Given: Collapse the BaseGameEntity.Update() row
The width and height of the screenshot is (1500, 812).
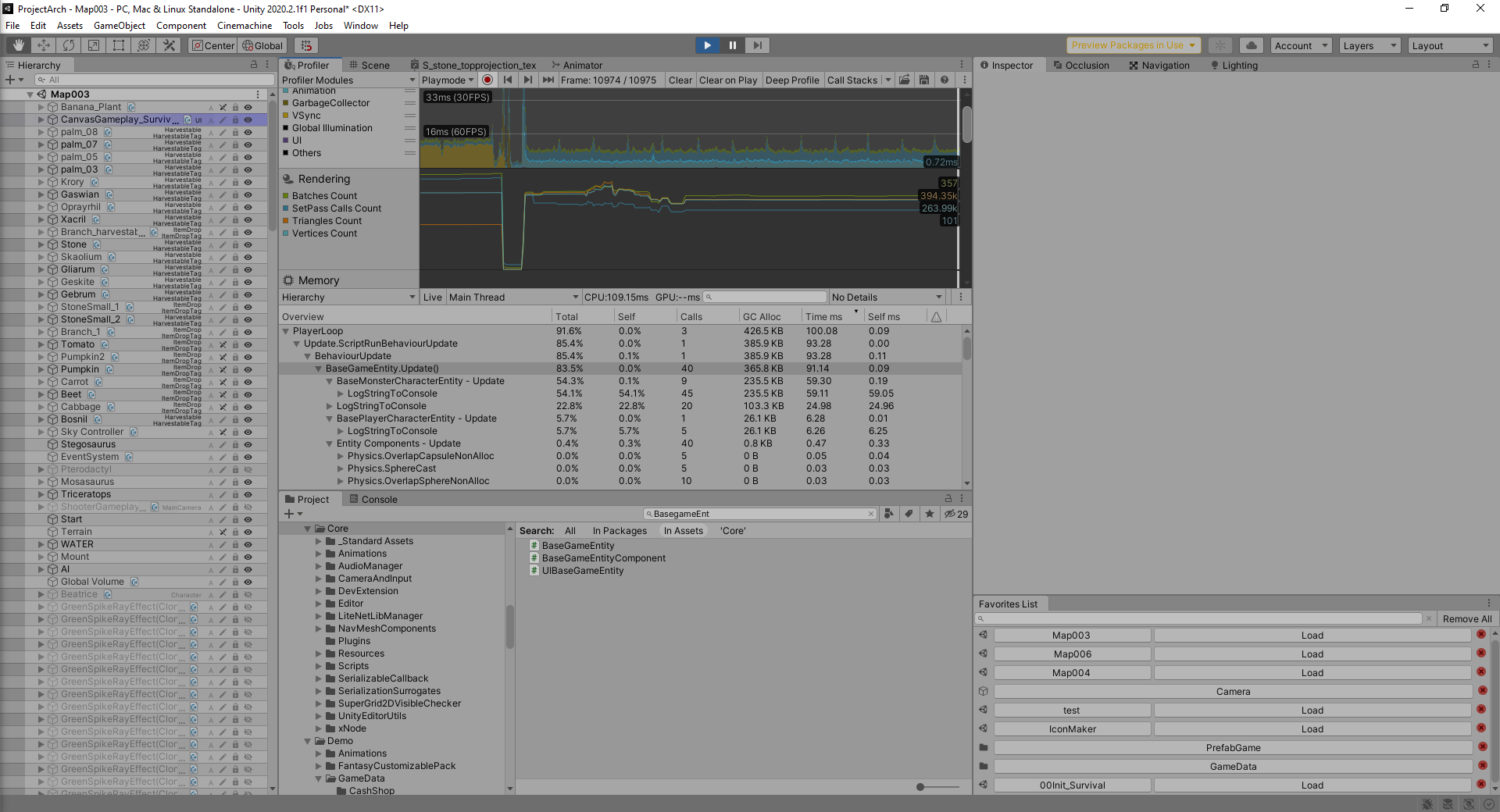Looking at the screenshot, I should [319, 368].
